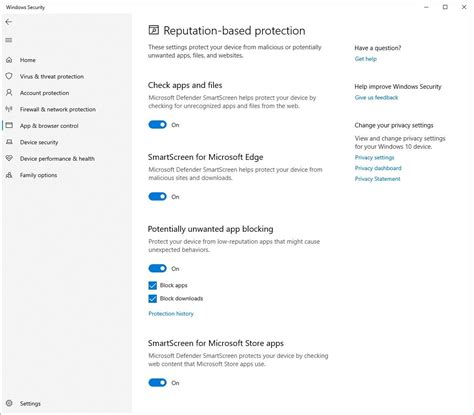Click the Get help link
The image size is (474, 415).
point(366,59)
